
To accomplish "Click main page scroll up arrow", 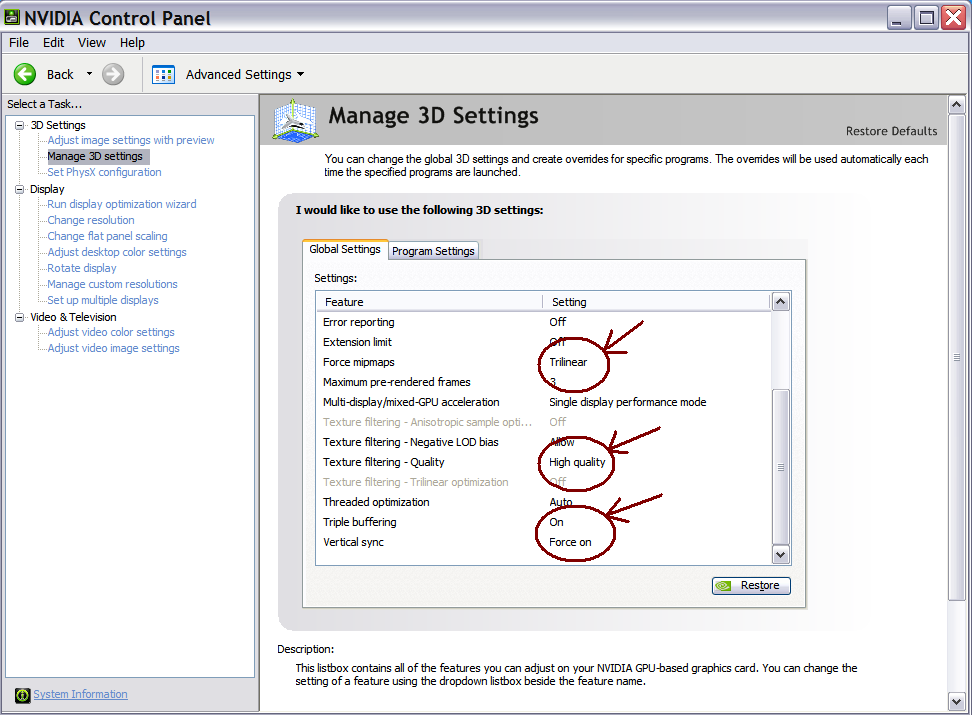I will [957, 104].
